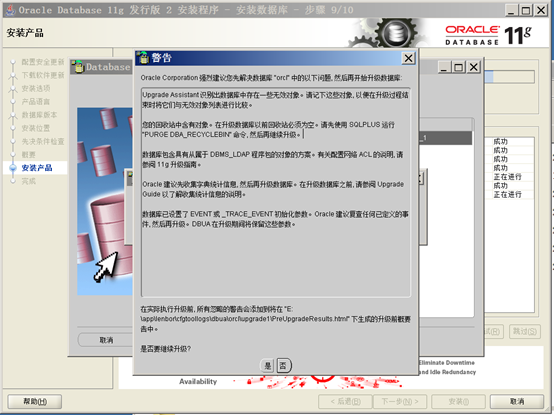The width and height of the screenshot is (554, 415).
Task: Select the 完成 step in sidebar
Action: (29, 181)
